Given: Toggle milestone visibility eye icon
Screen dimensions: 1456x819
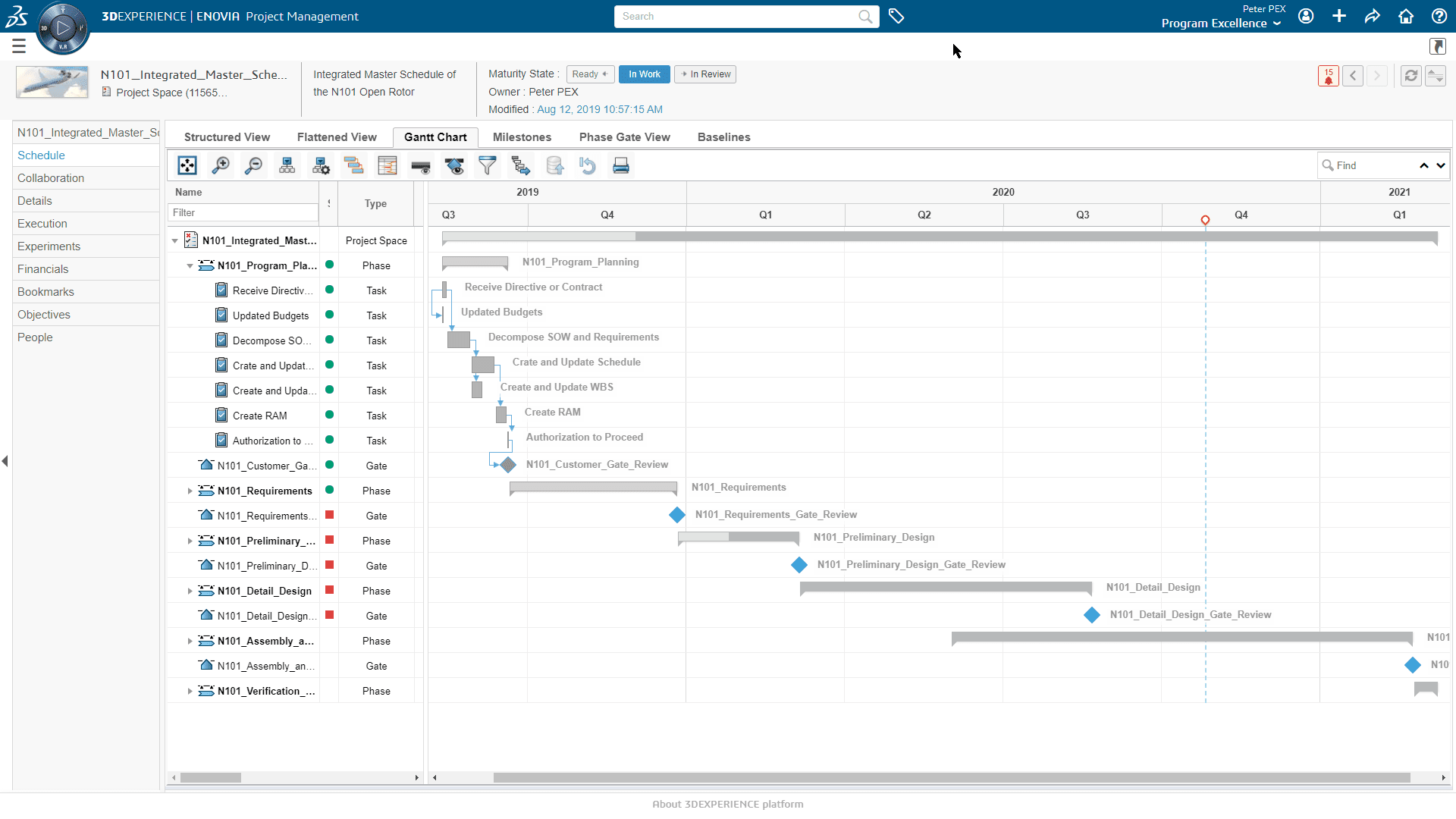Looking at the screenshot, I should point(454,165).
